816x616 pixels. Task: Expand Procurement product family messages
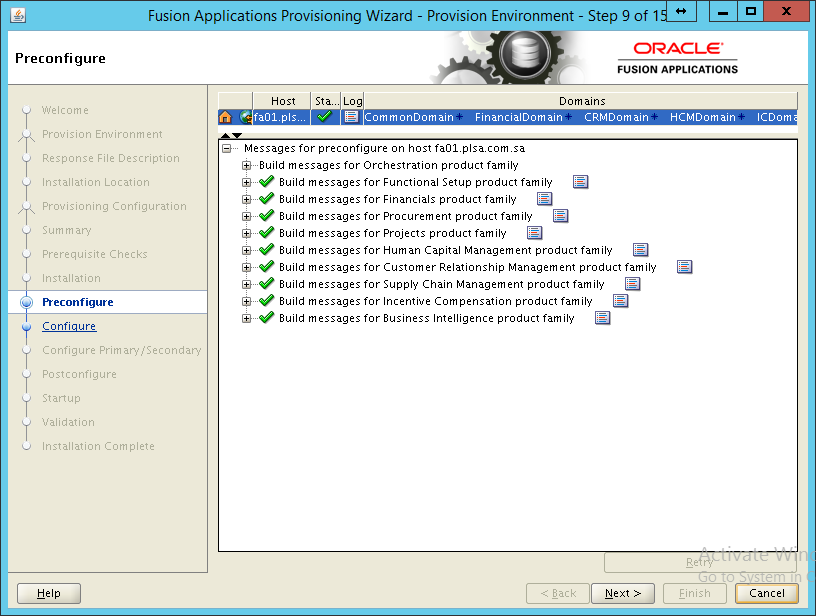tap(247, 216)
